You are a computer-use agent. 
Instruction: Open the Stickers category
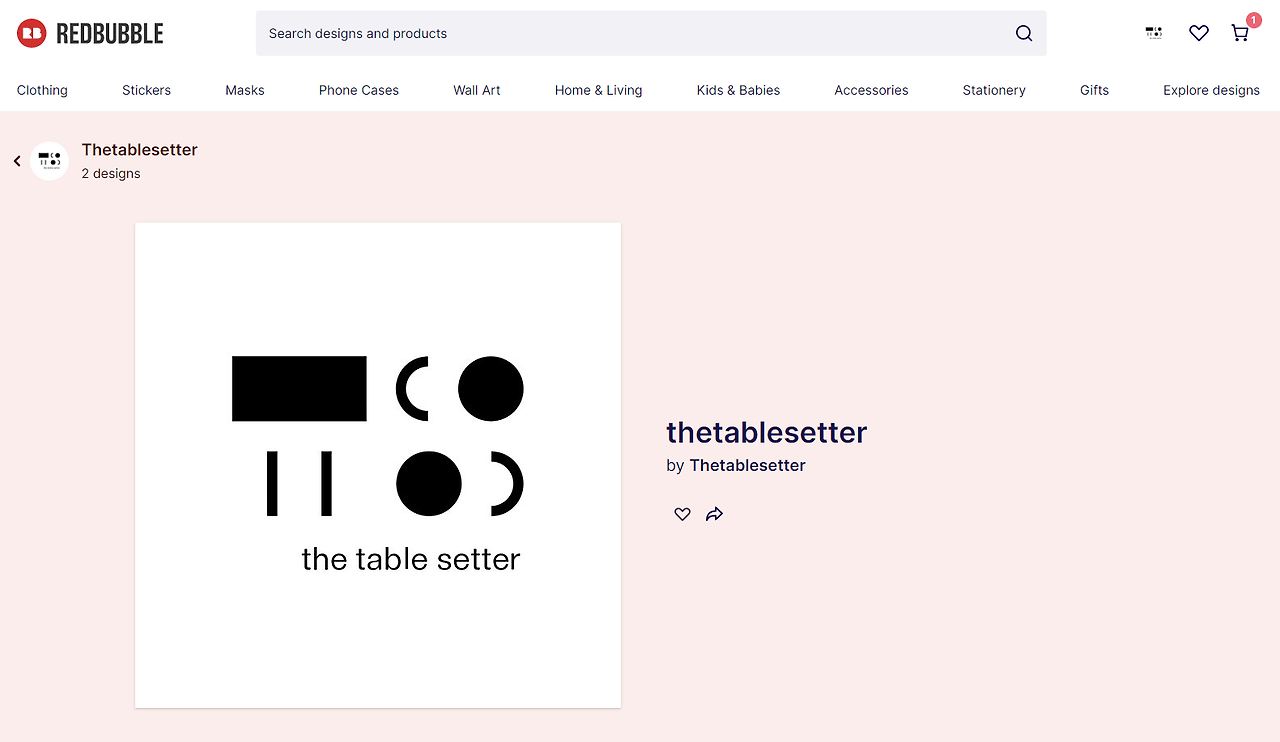point(146,90)
